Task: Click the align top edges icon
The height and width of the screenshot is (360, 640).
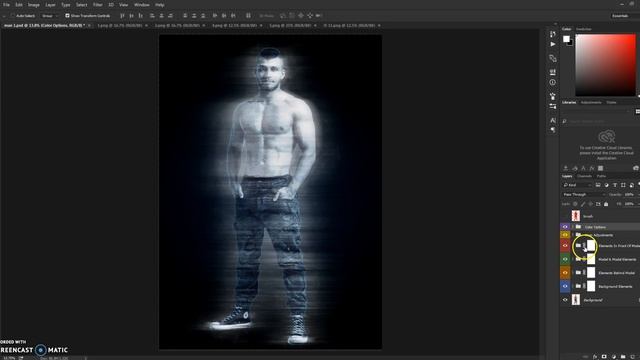Action: coord(122,16)
